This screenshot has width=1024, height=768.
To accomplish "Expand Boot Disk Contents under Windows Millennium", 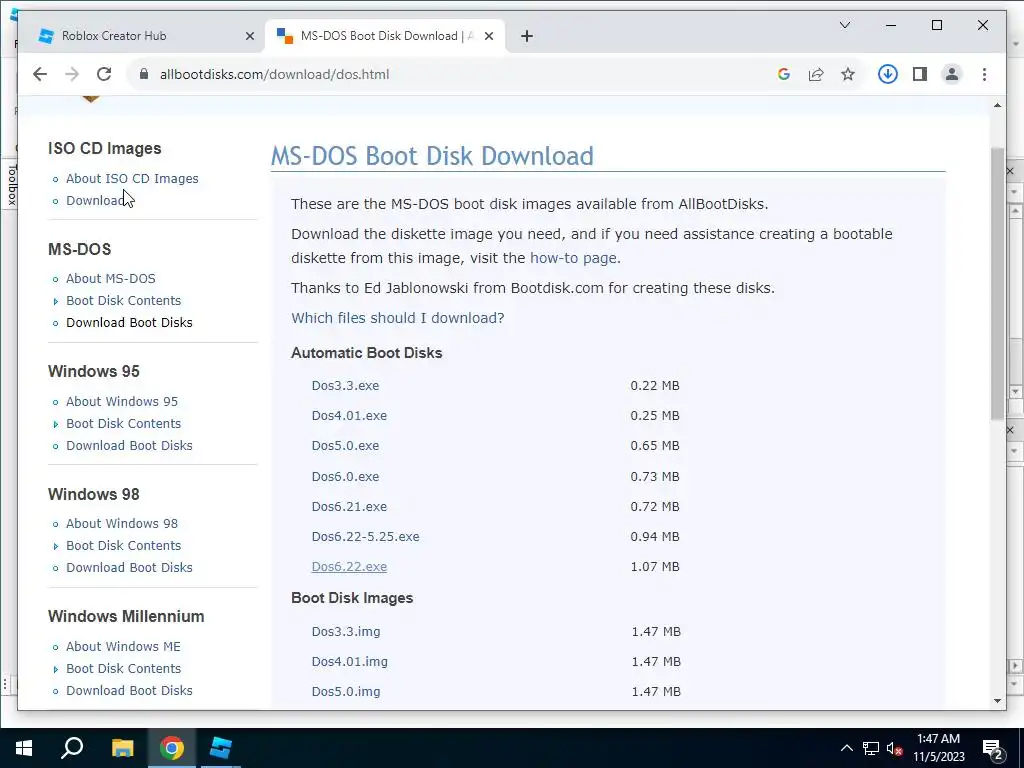I will (123, 669).
